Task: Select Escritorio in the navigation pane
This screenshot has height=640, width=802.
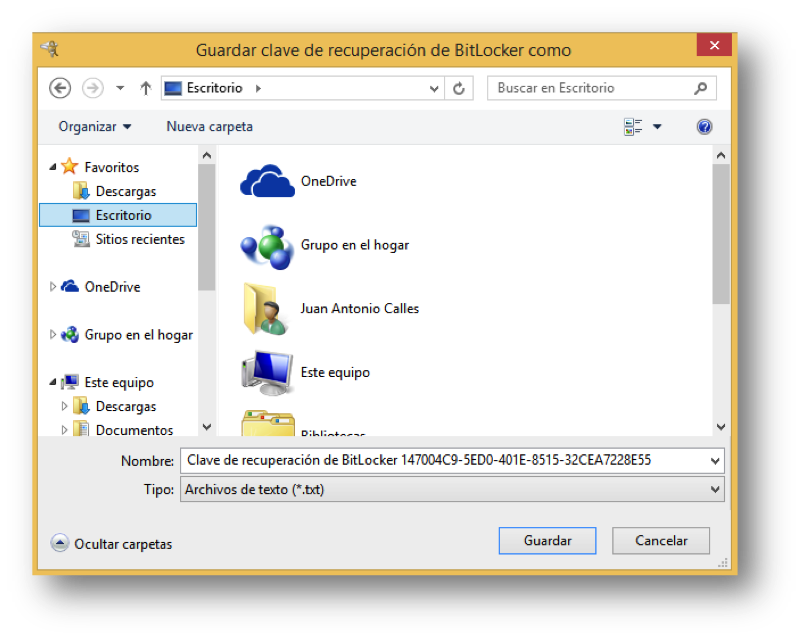Action: 118,215
